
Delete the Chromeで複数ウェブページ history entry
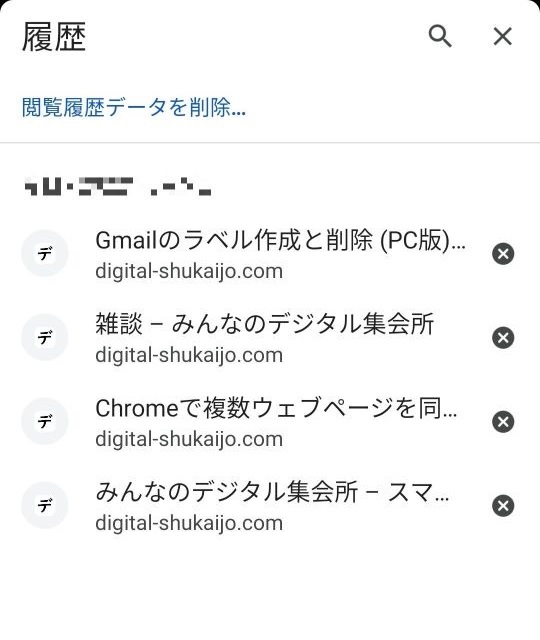point(503,422)
